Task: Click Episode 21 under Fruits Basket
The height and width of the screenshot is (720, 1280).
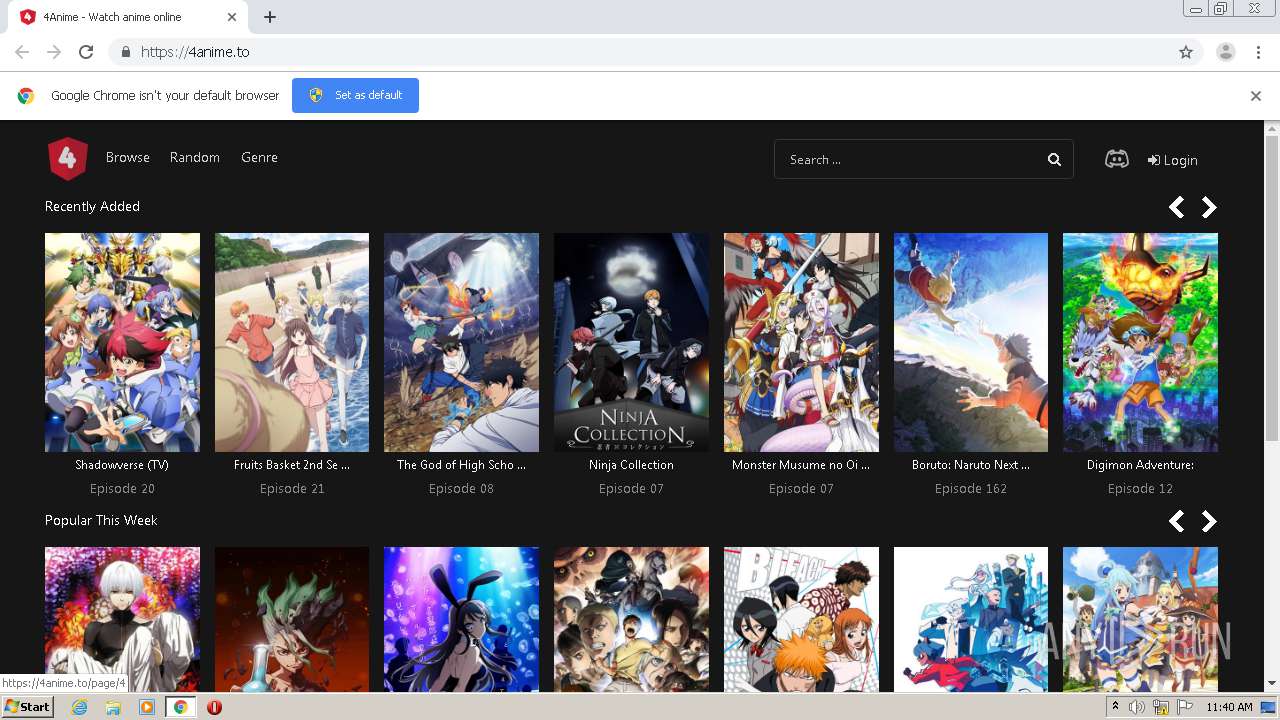Action: 292,489
